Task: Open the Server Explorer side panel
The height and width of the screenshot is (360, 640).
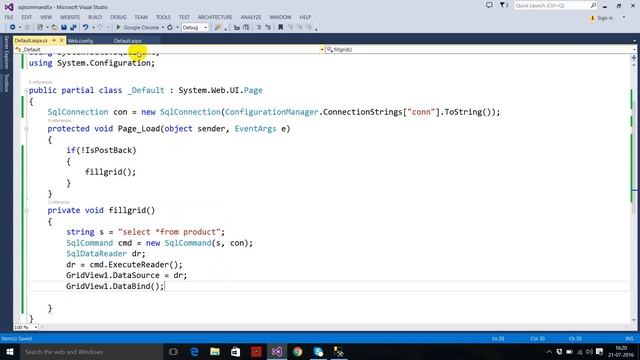Action: [x=6, y=52]
